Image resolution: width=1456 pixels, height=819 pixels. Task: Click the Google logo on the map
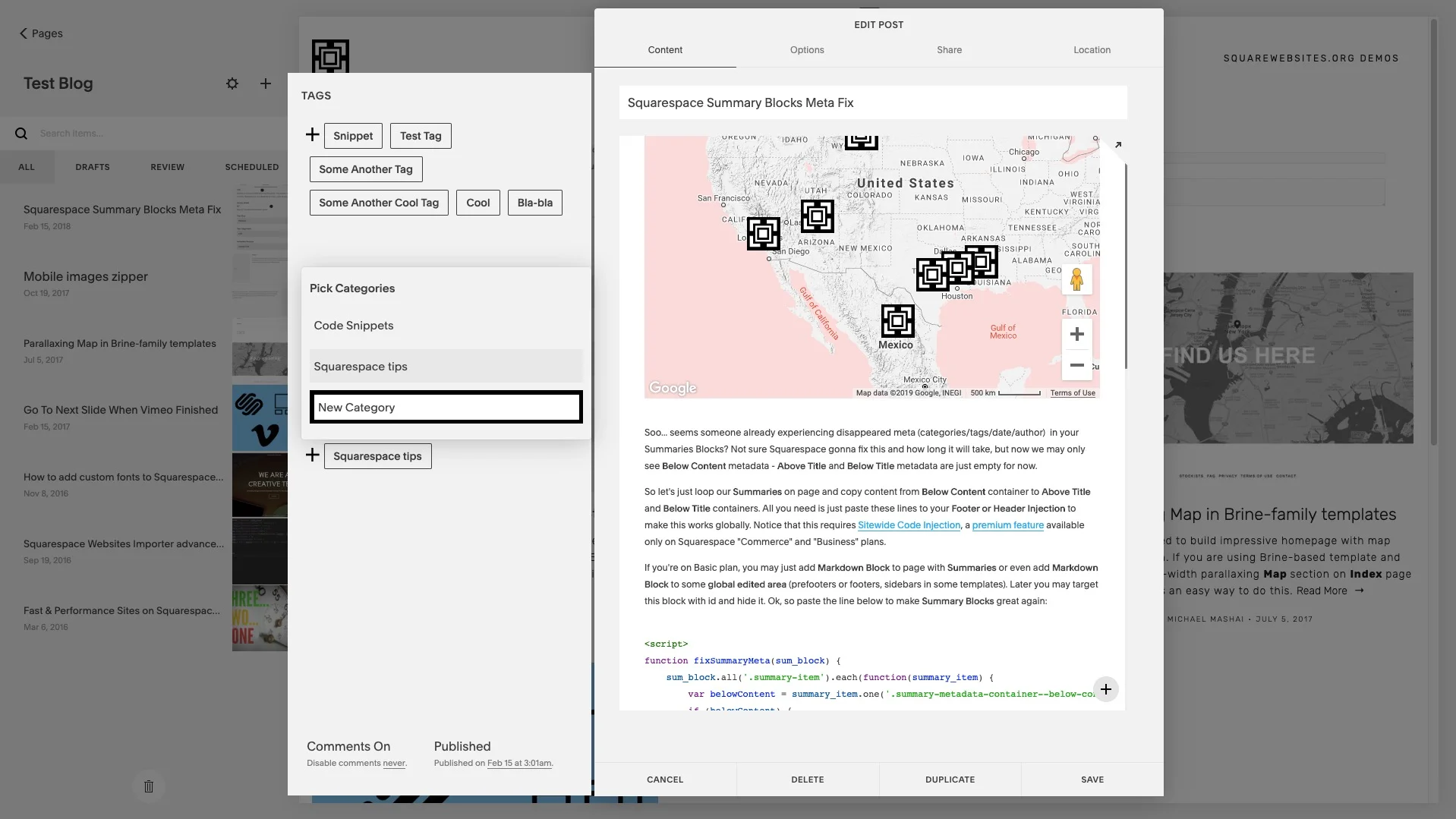coord(673,388)
